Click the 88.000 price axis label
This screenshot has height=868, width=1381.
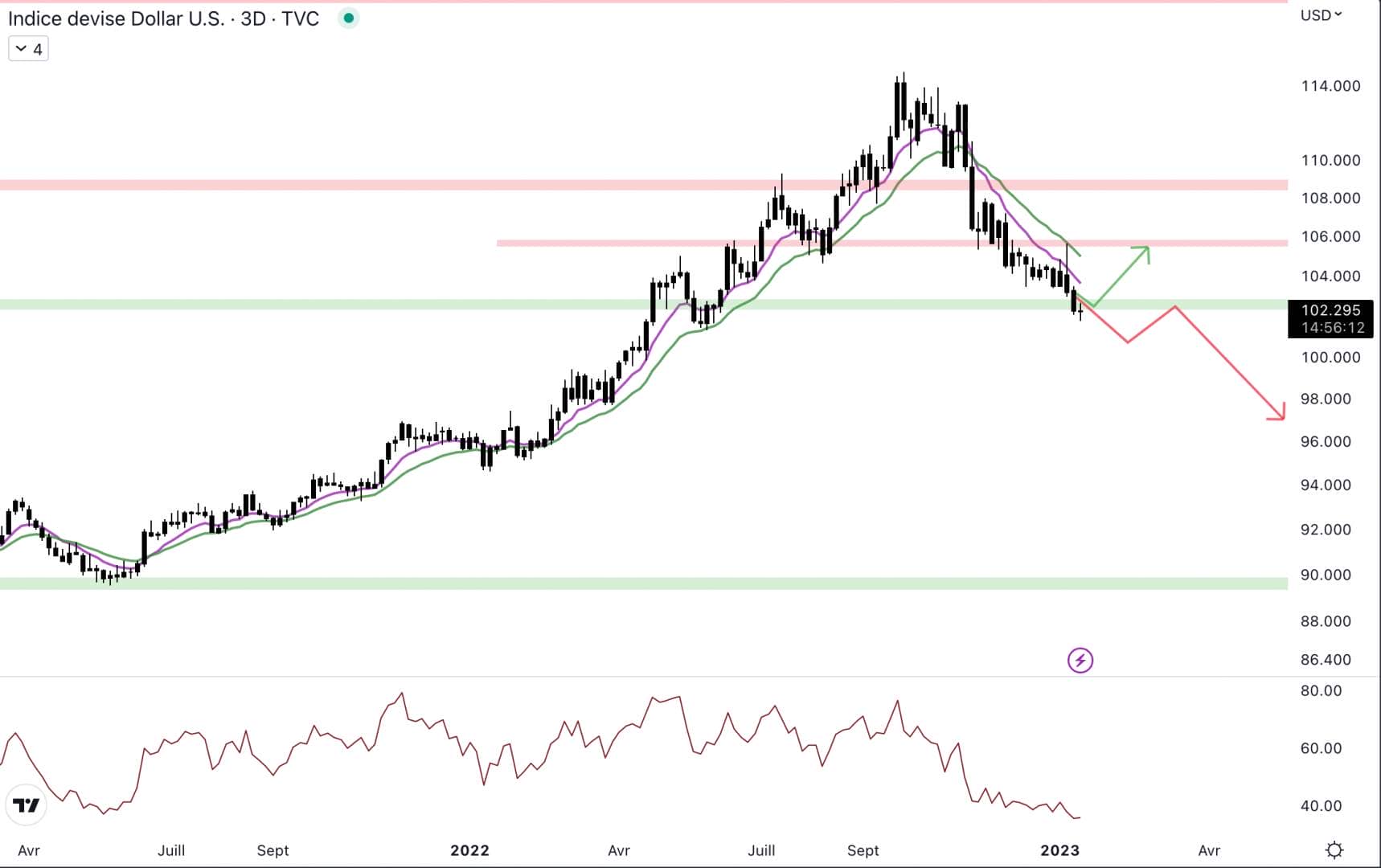coord(1326,621)
